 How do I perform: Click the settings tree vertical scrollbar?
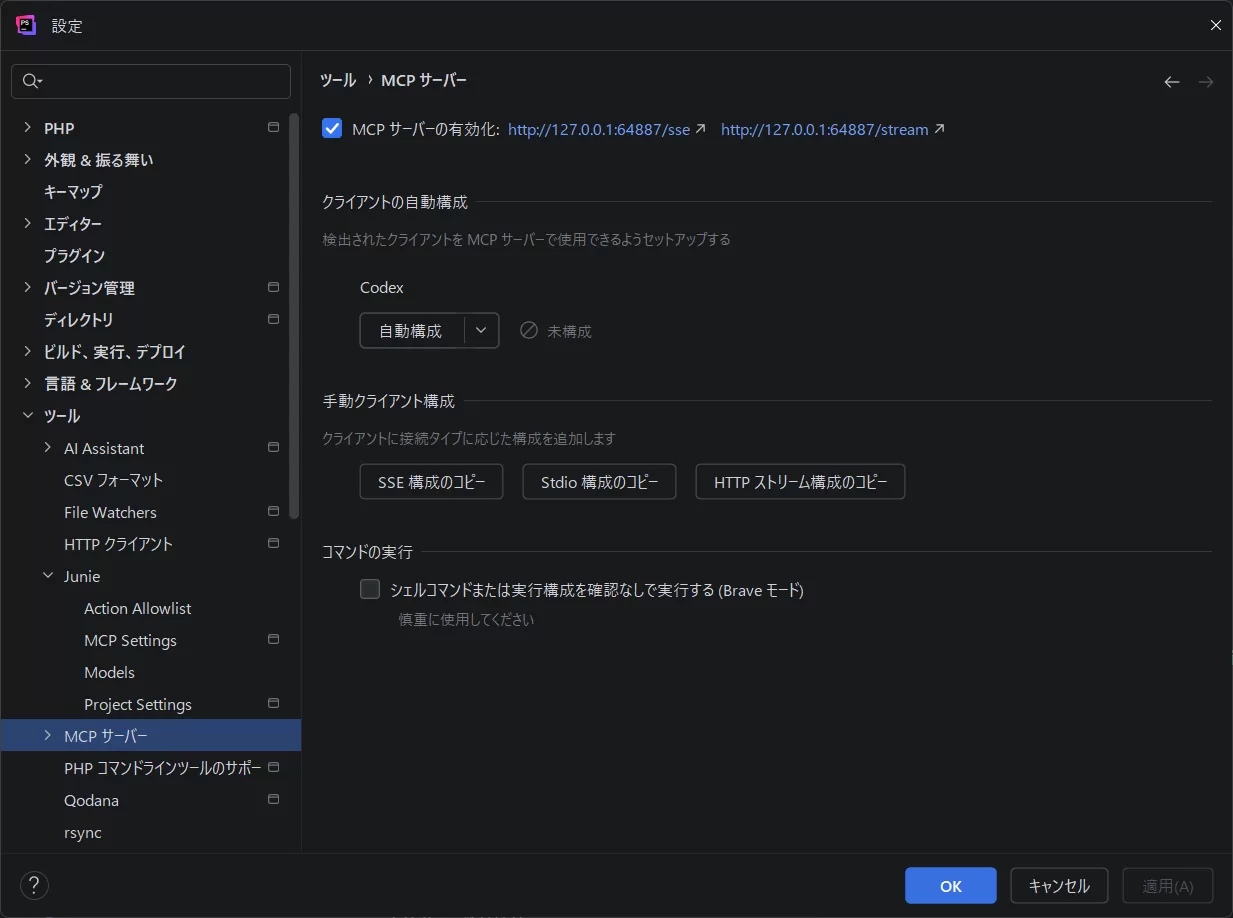click(x=294, y=315)
